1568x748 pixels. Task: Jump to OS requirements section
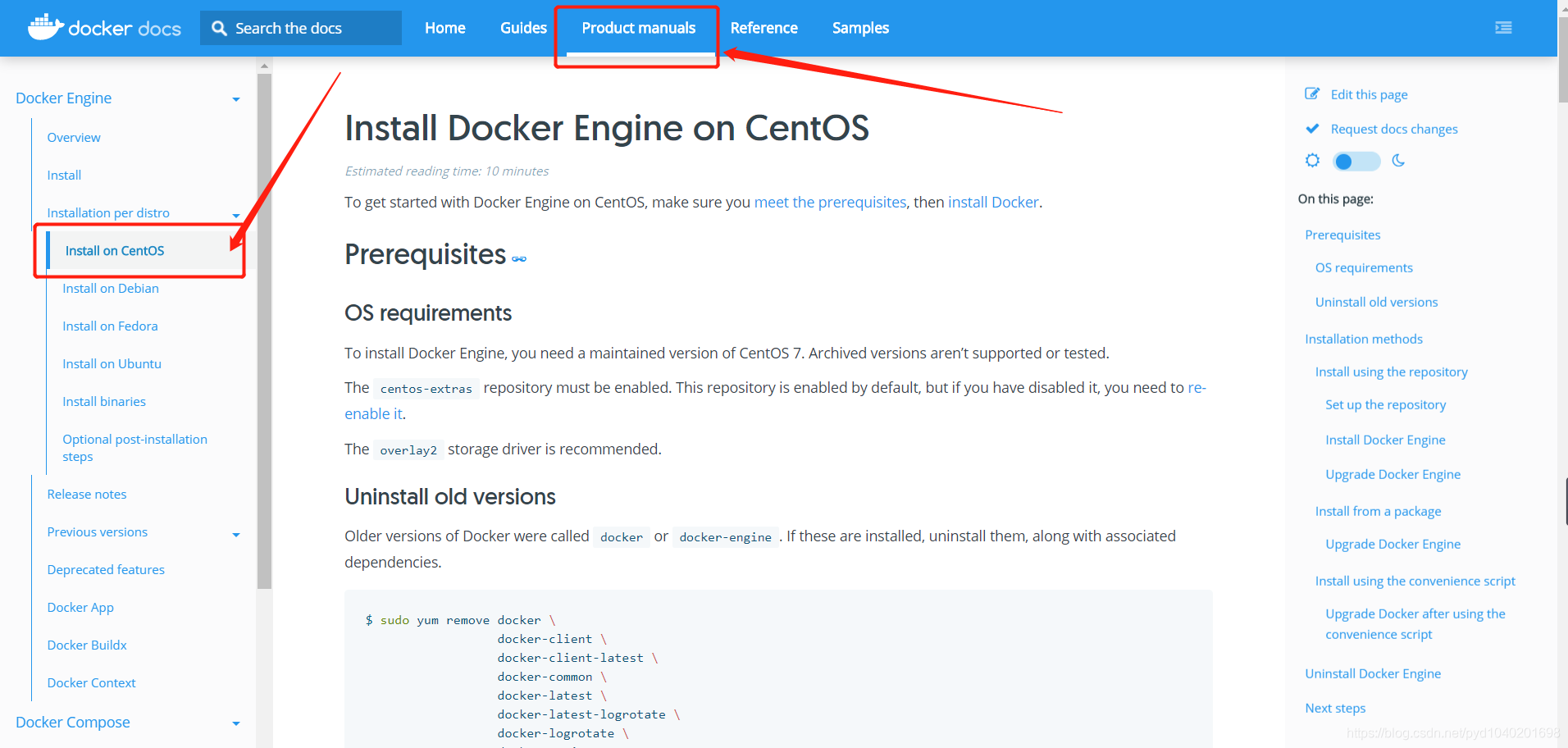pos(1364,267)
